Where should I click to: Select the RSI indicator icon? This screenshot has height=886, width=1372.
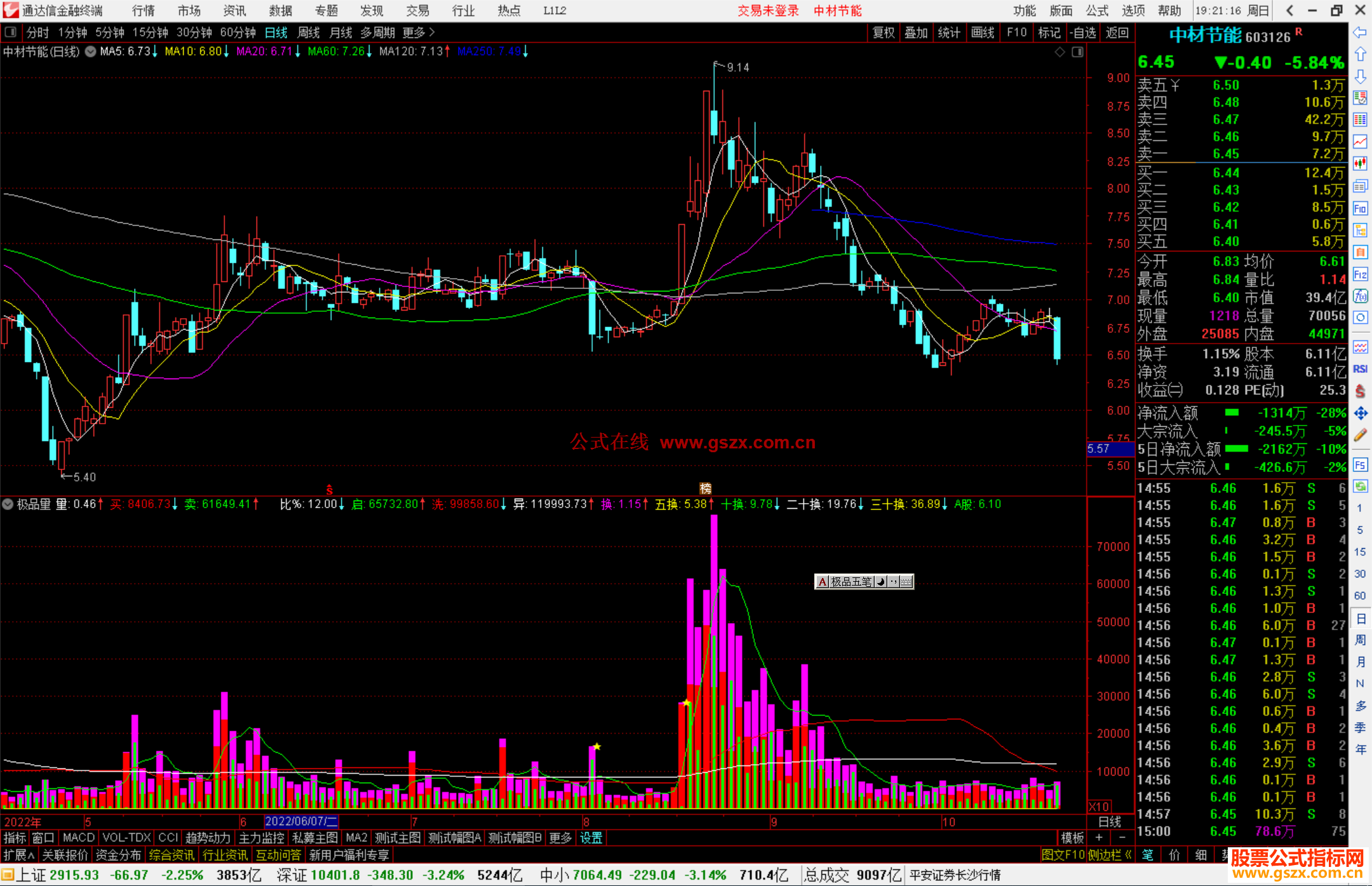(x=1359, y=369)
